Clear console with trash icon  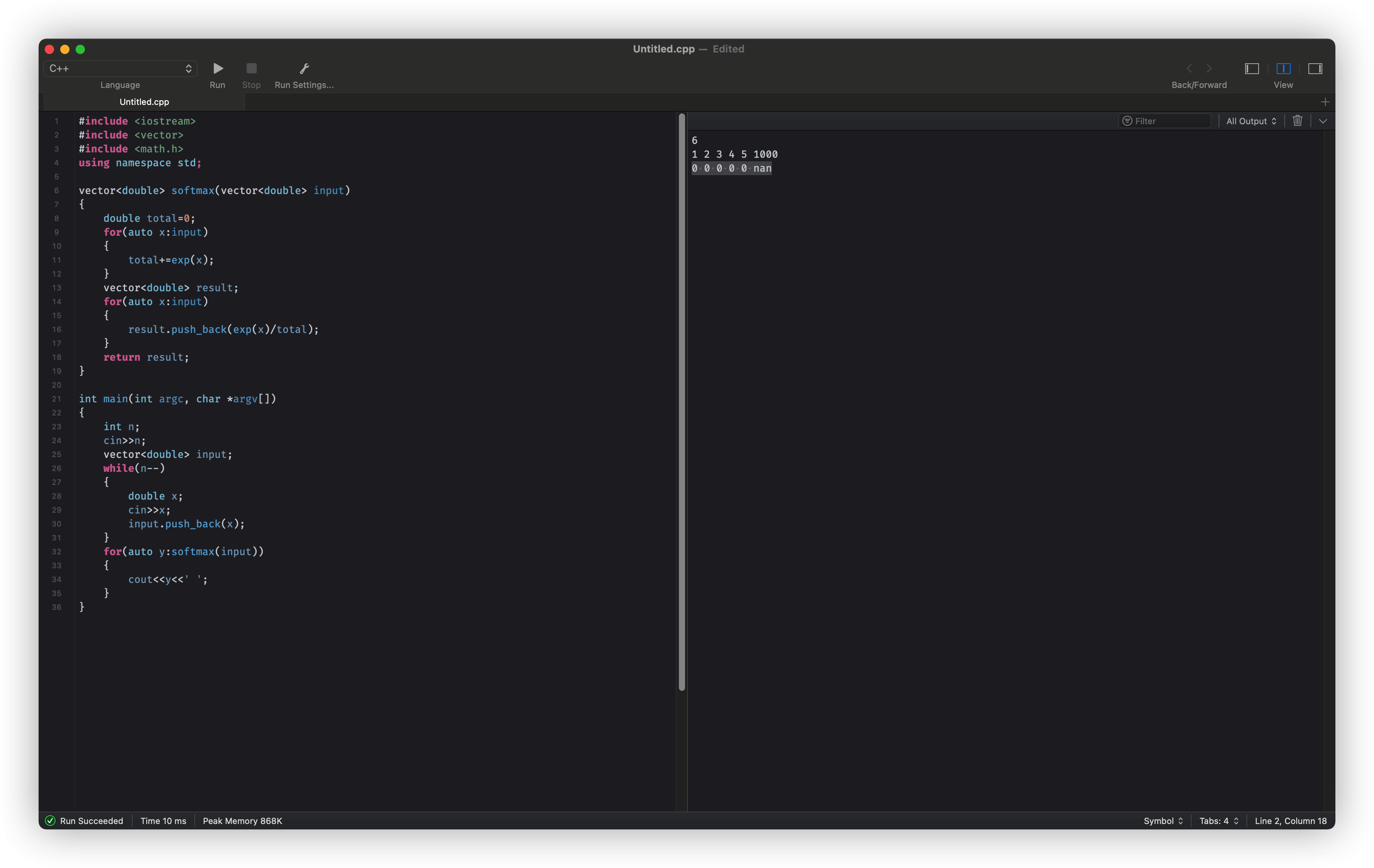[1298, 120]
